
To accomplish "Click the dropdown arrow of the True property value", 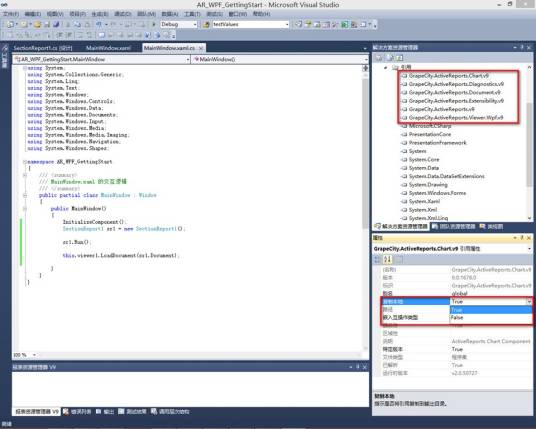I will pos(529,301).
